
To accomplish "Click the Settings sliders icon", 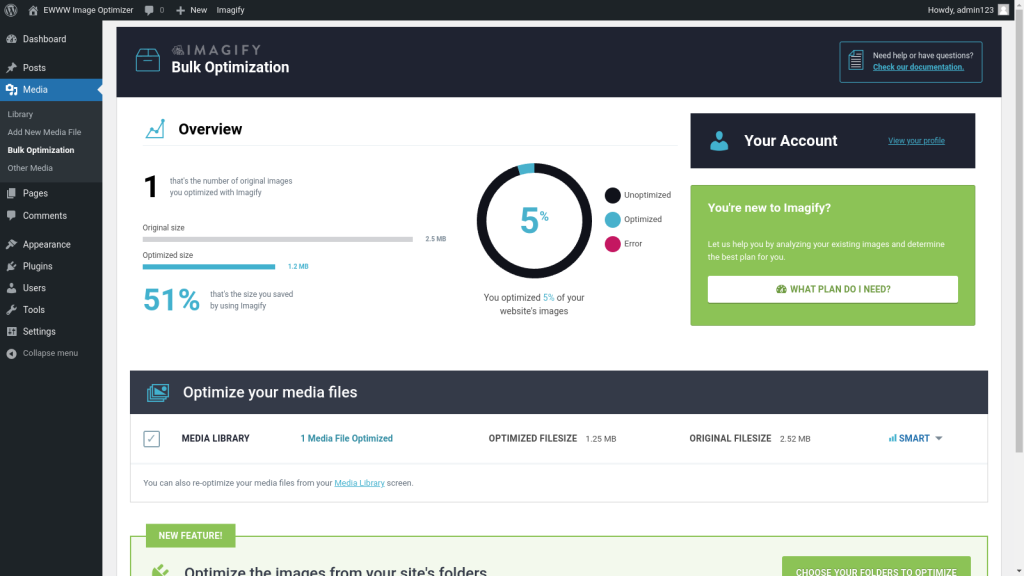I will [11, 332].
